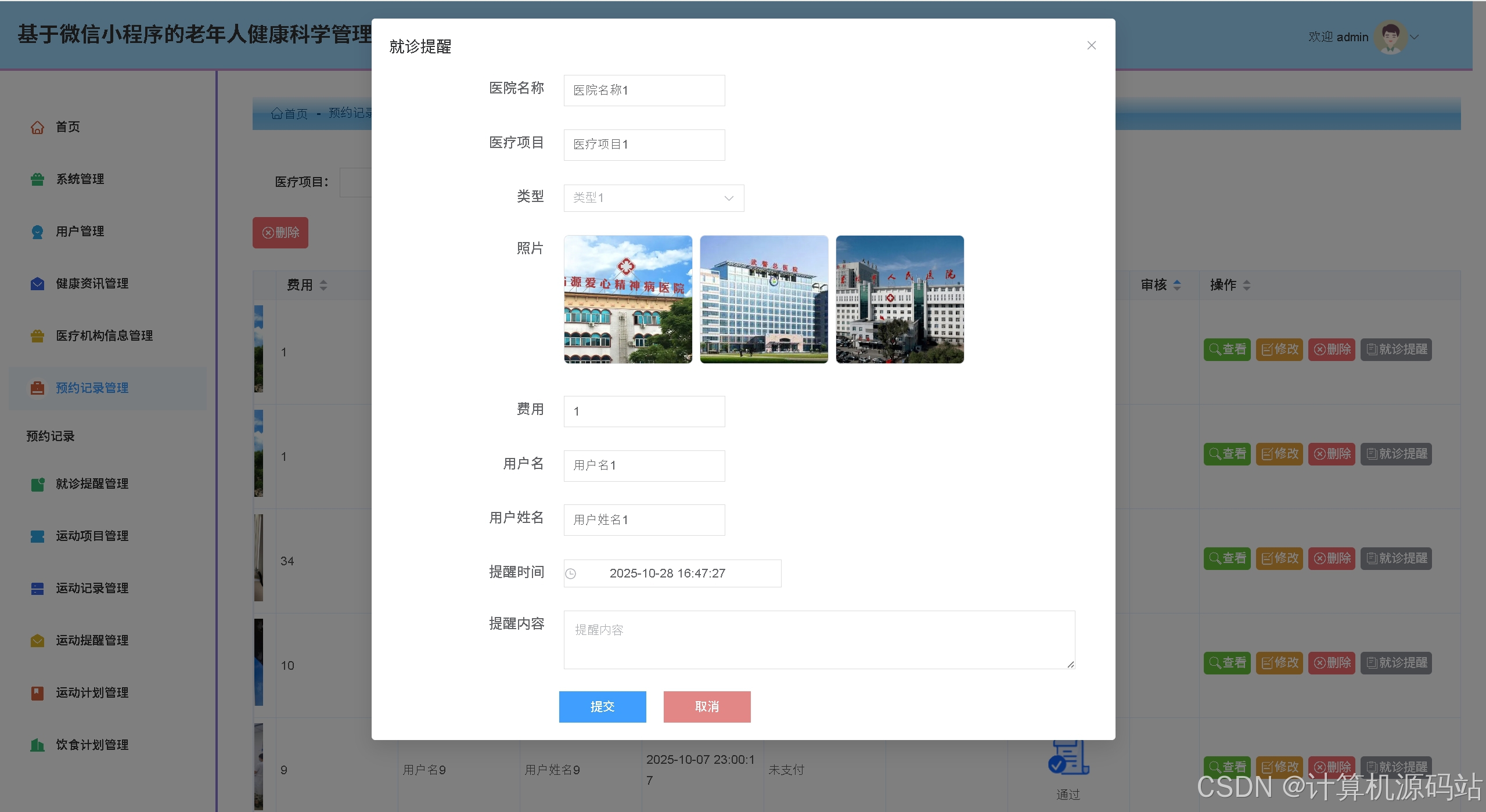
Task: Click the 饮食计划管理 icon
Action: click(37, 745)
